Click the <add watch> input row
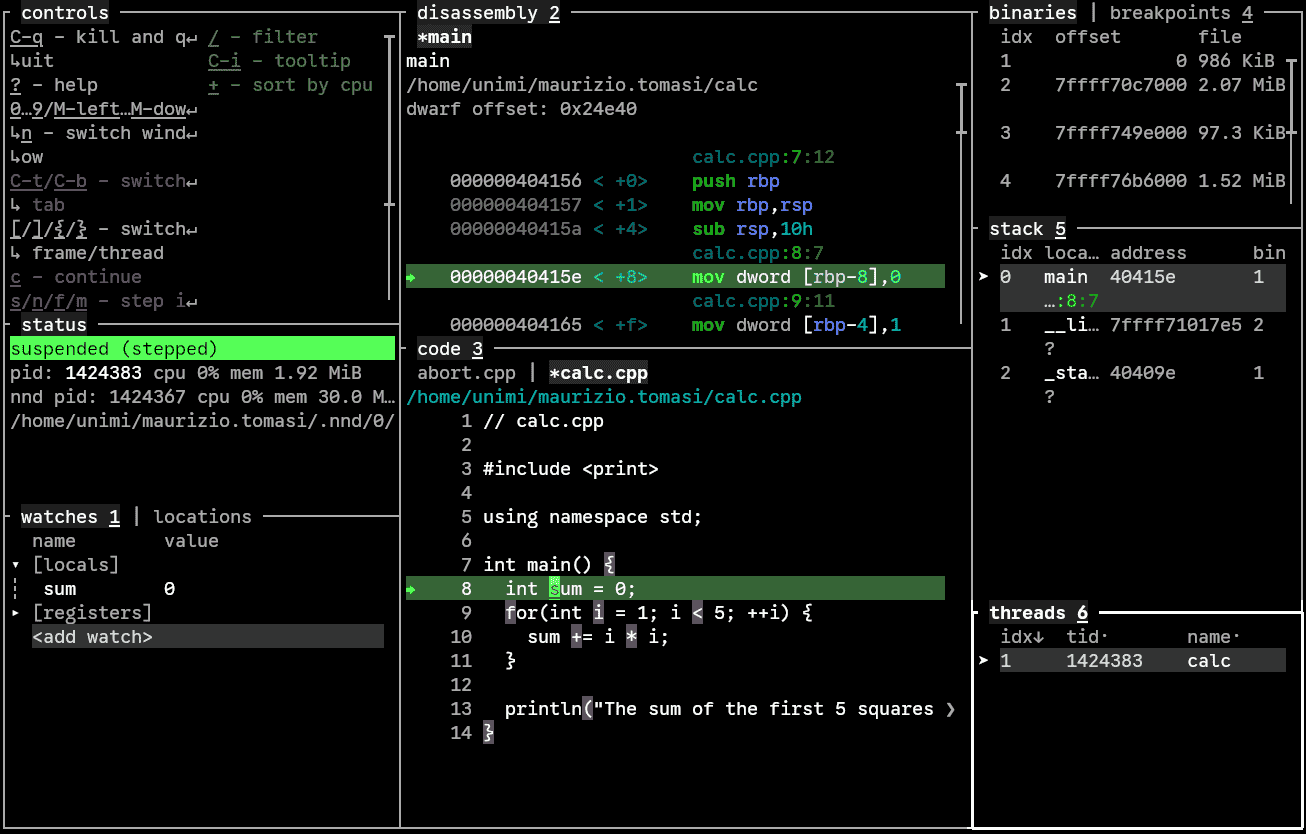 (207, 637)
